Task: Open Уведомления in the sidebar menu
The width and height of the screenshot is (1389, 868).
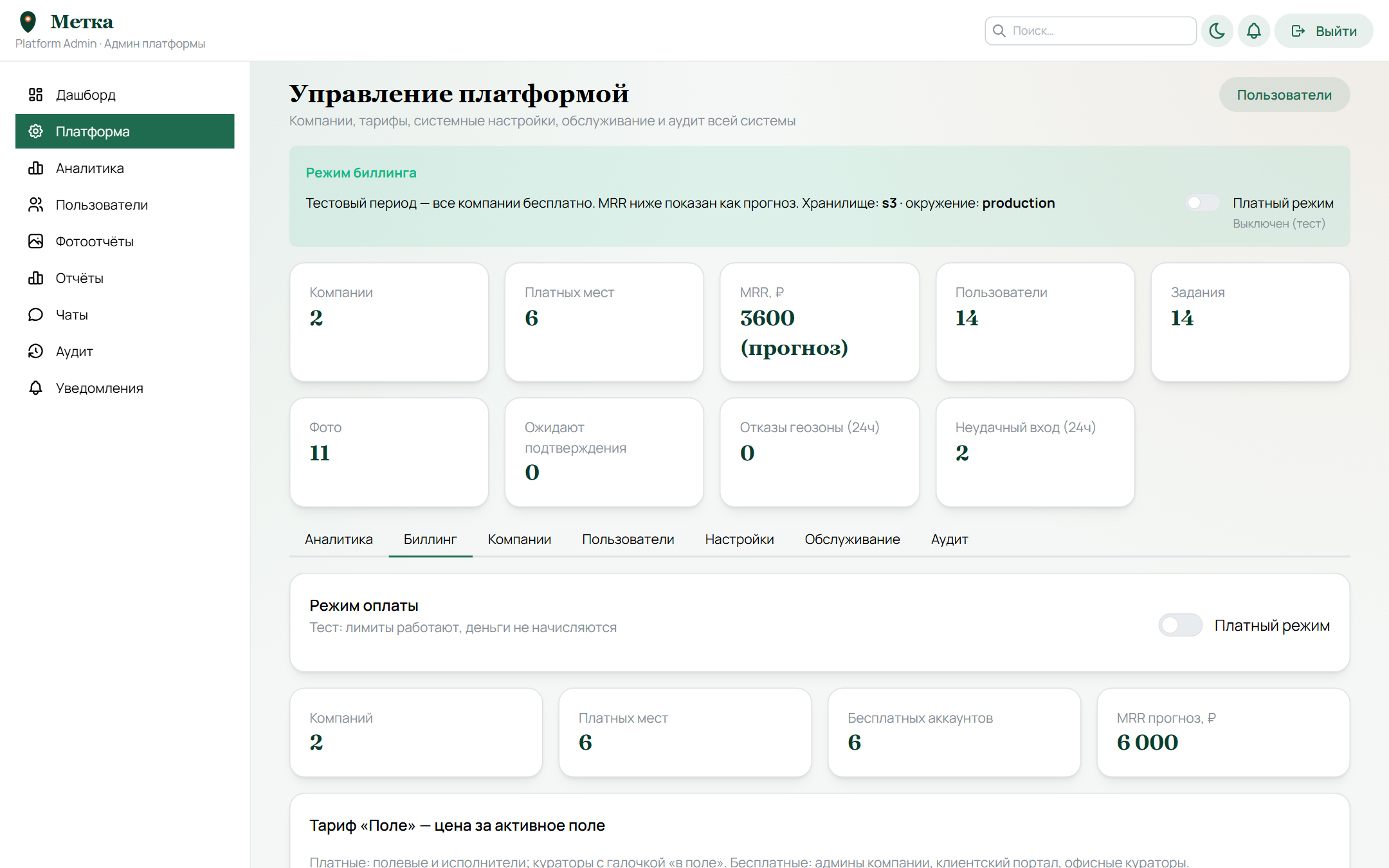Action: 125,388
